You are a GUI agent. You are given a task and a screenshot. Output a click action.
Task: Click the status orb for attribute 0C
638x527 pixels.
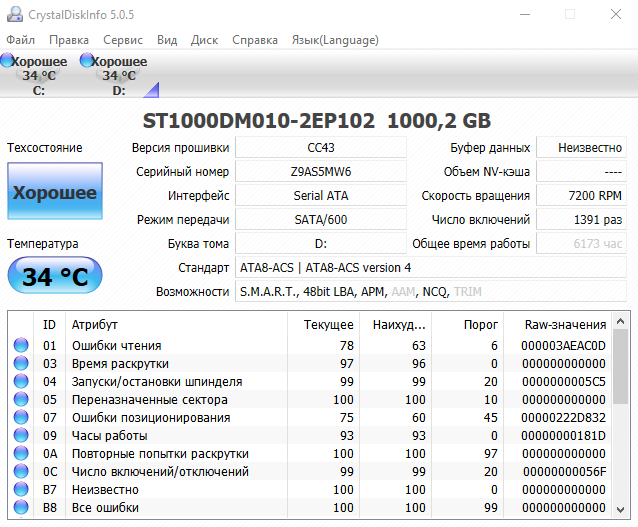click(x=21, y=471)
